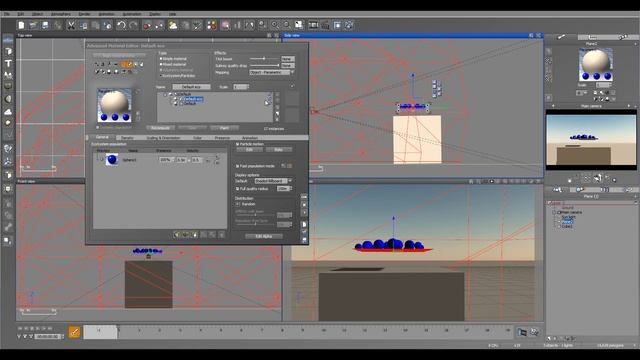
Task: Click the Sphere1 population thumbnail
Action: pos(112,160)
